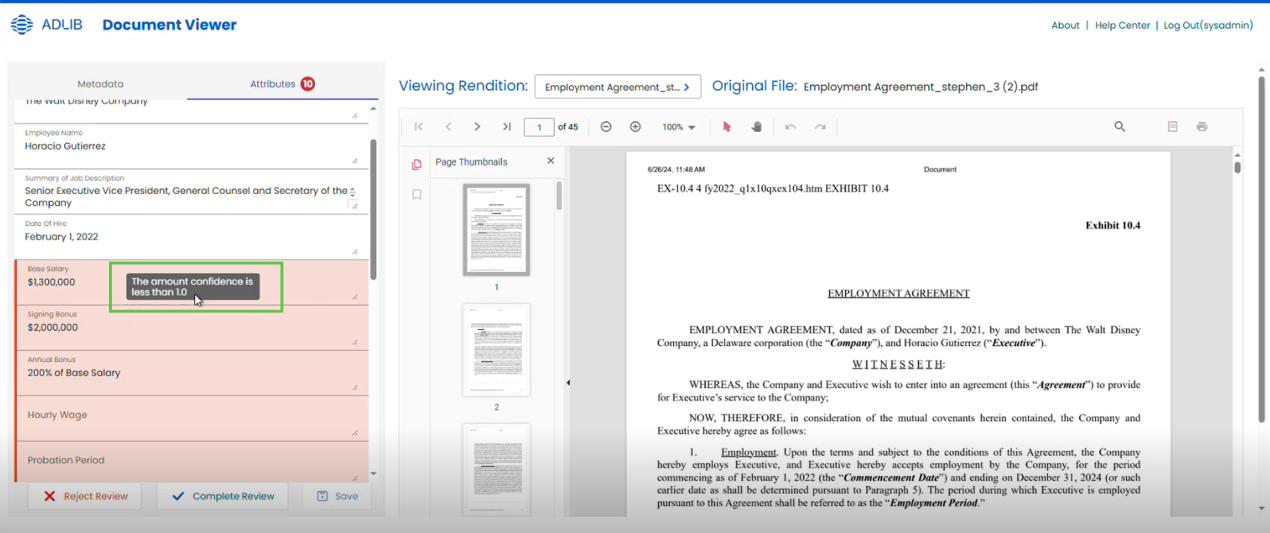Close the Page Thumbnails panel
The height and width of the screenshot is (533, 1270).
(550, 161)
